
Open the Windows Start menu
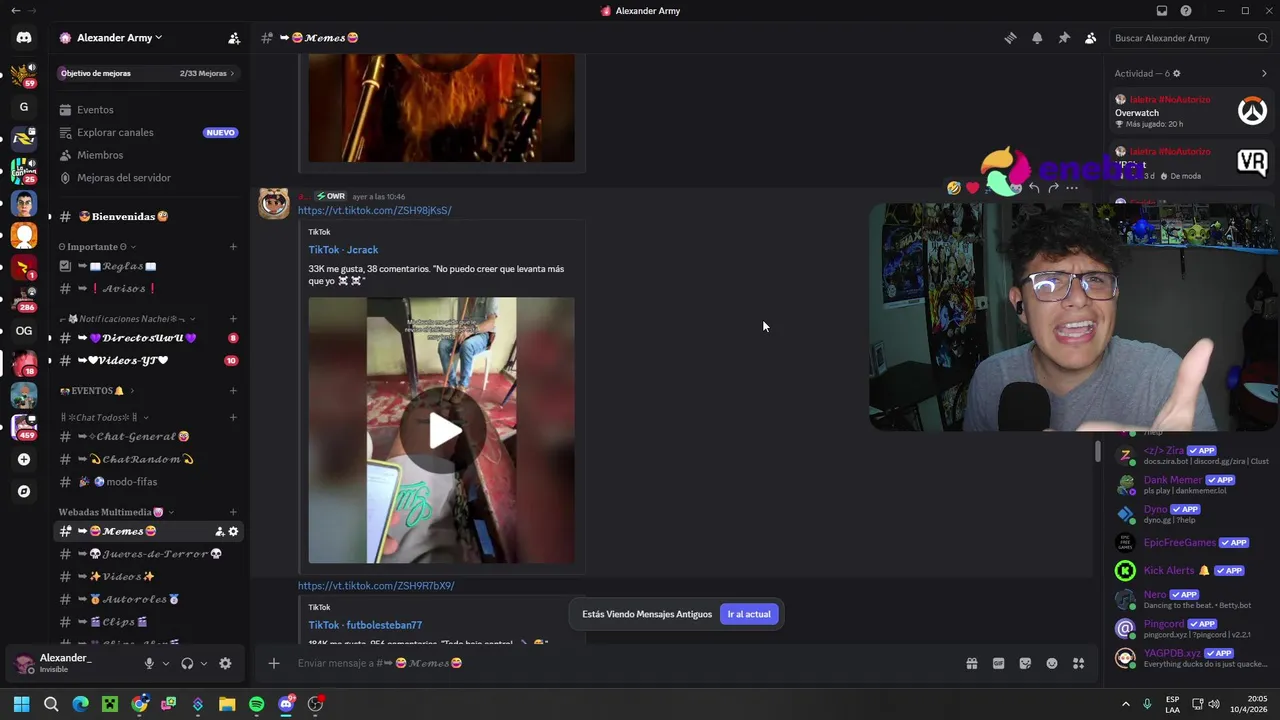click(21, 704)
